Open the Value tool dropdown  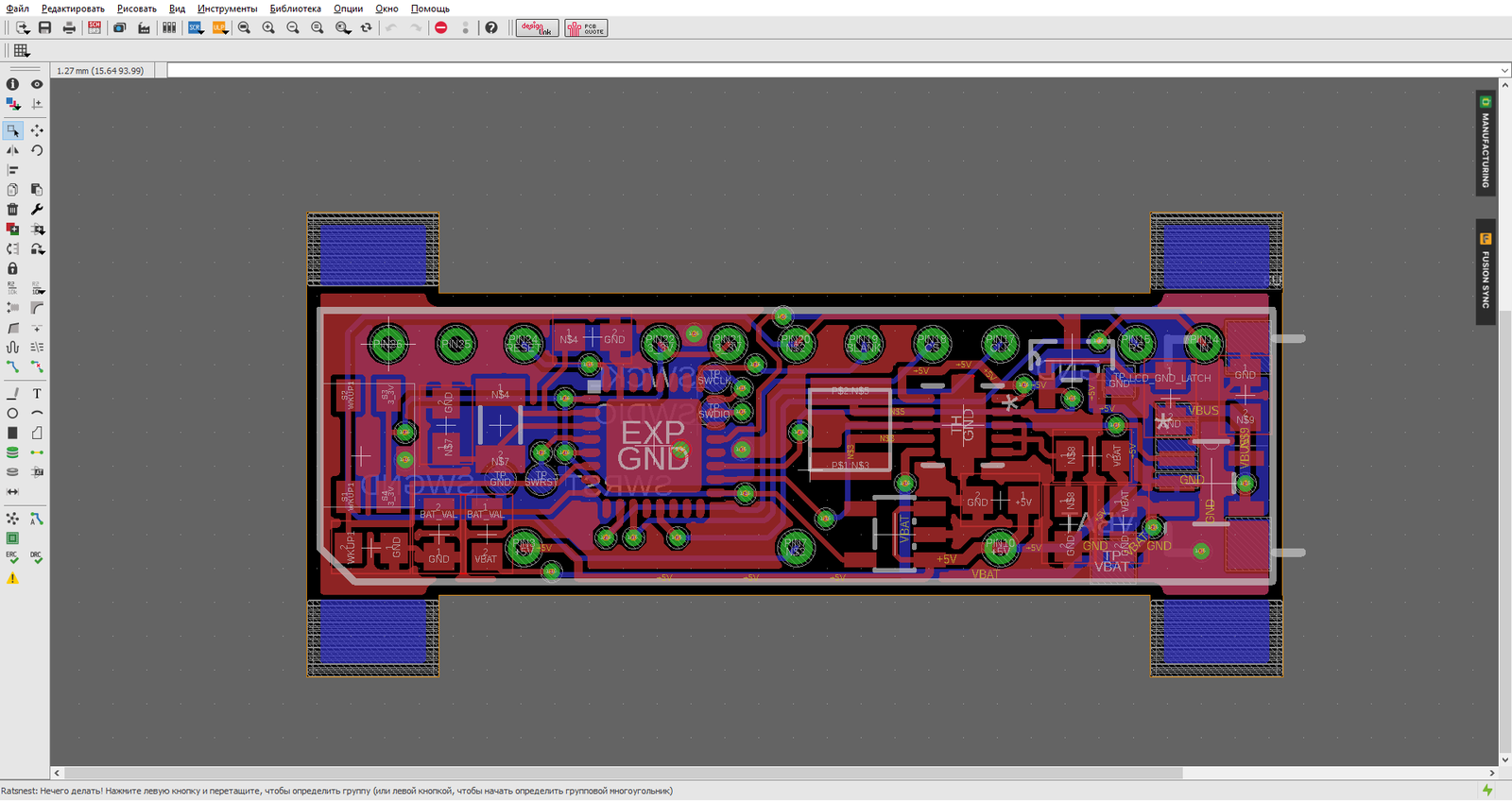37,288
